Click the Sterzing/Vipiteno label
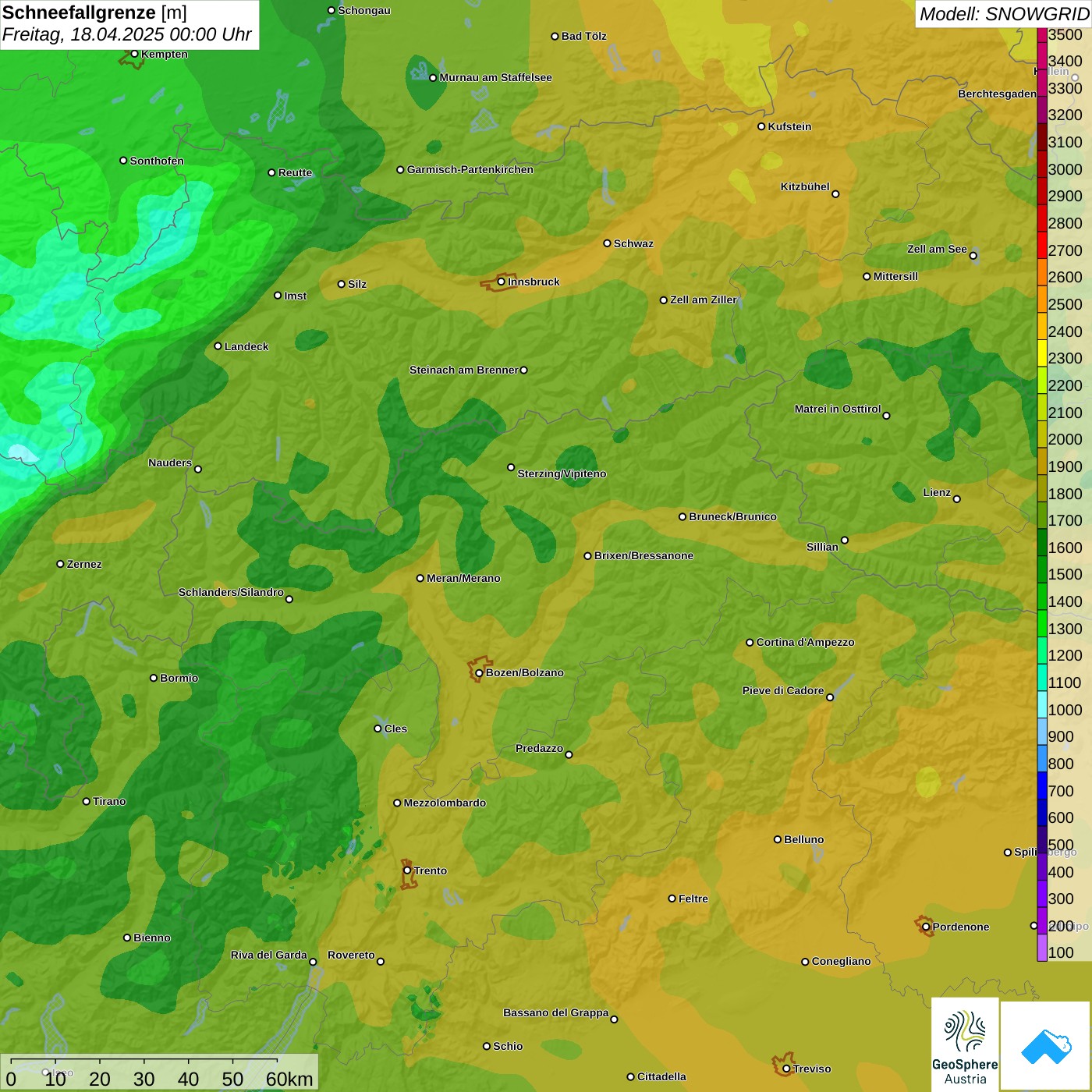Viewport: 1092px width, 1092px height. (x=562, y=473)
